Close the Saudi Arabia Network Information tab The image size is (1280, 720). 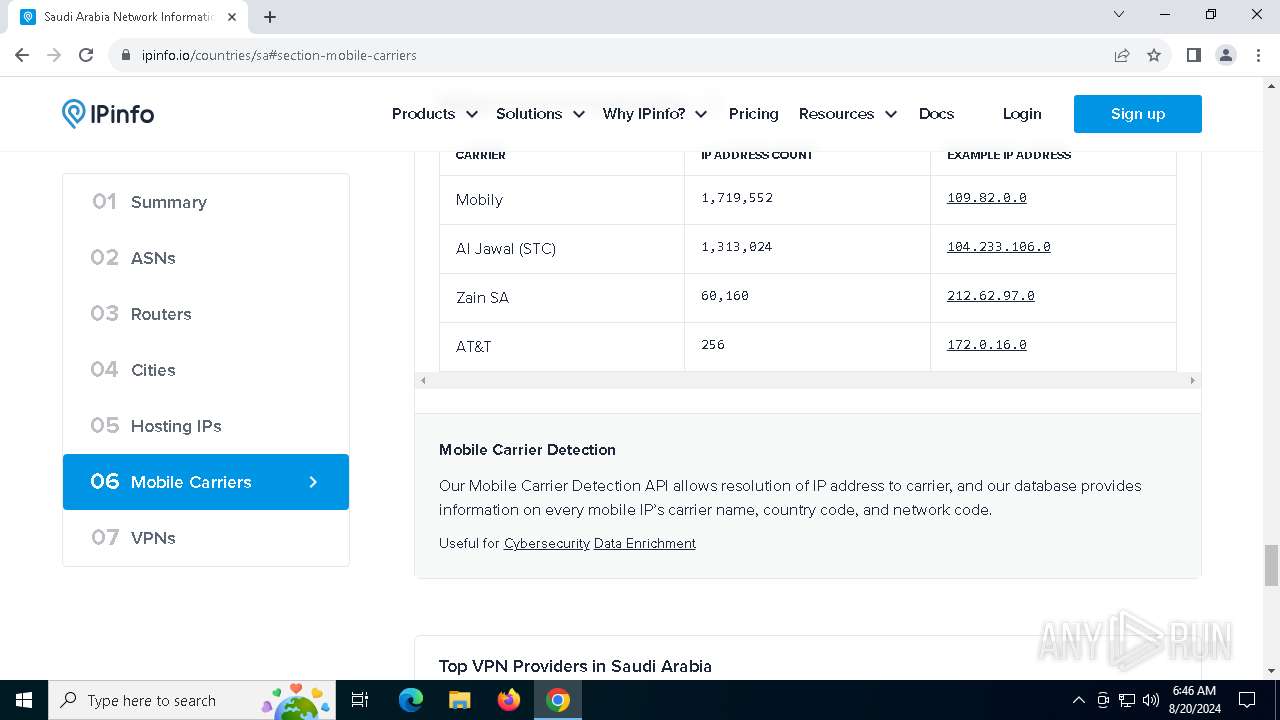click(x=232, y=17)
